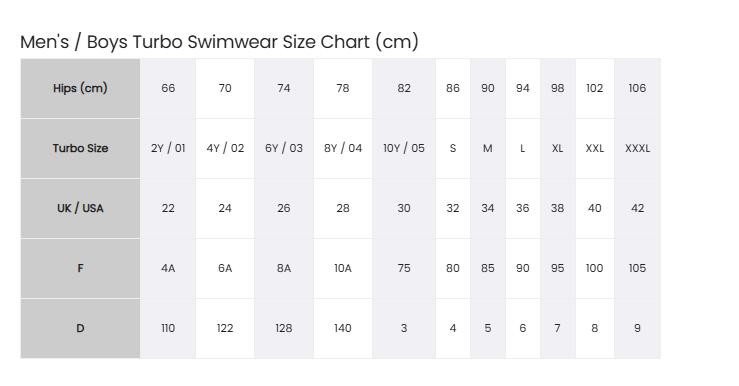Select hips value 66 cell
The width and height of the screenshot is (739, 386).
(168, 88)
